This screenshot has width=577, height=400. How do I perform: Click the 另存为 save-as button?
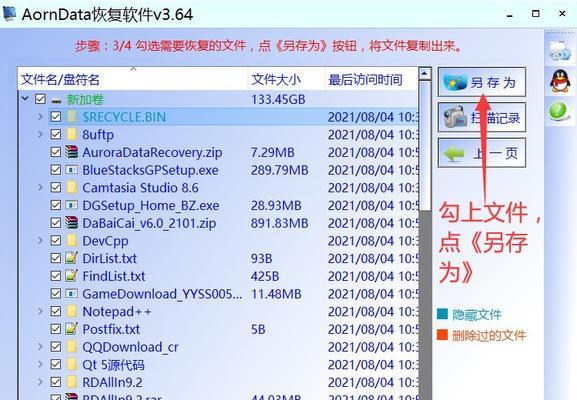[481, 82]
